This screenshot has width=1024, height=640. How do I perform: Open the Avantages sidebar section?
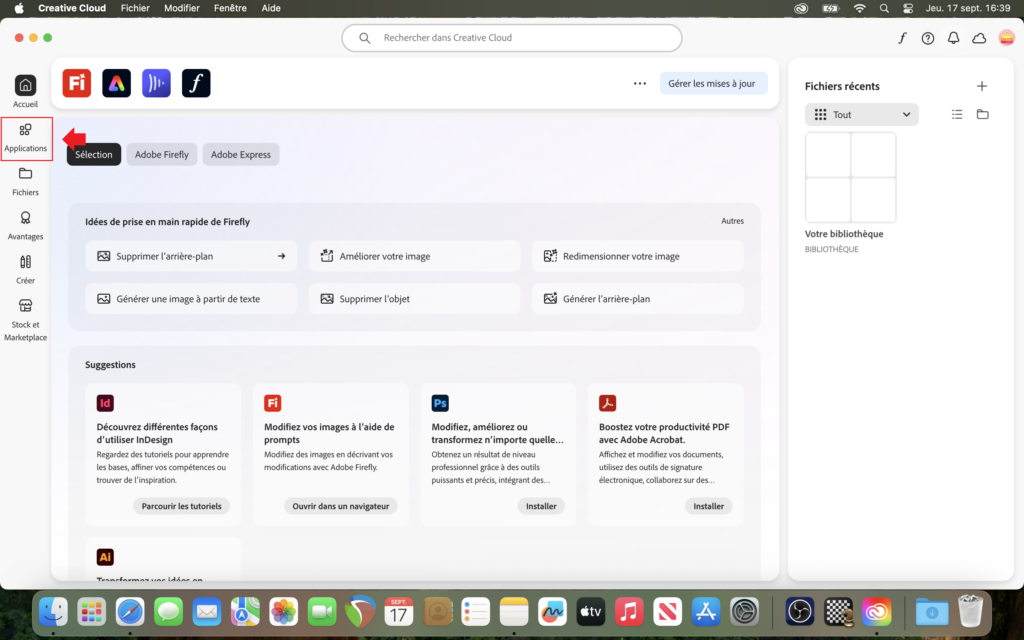pyautogui.click(x=25, y=226)
